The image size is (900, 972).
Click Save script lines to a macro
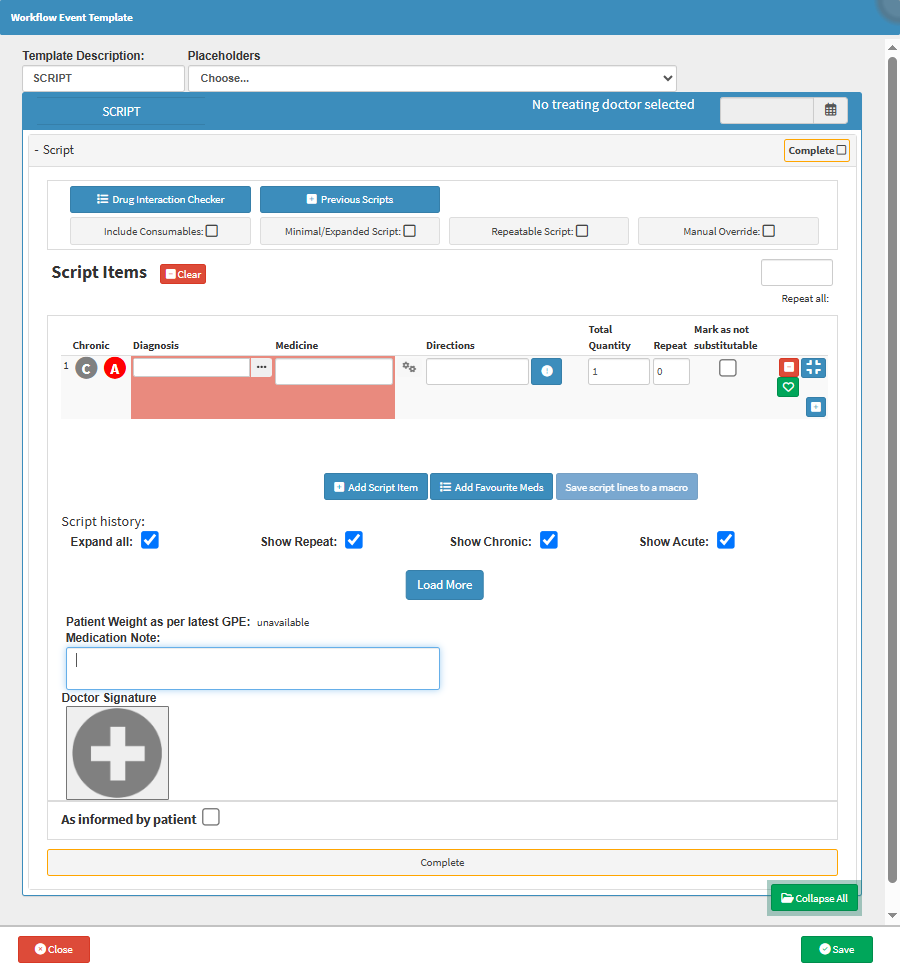627,487
